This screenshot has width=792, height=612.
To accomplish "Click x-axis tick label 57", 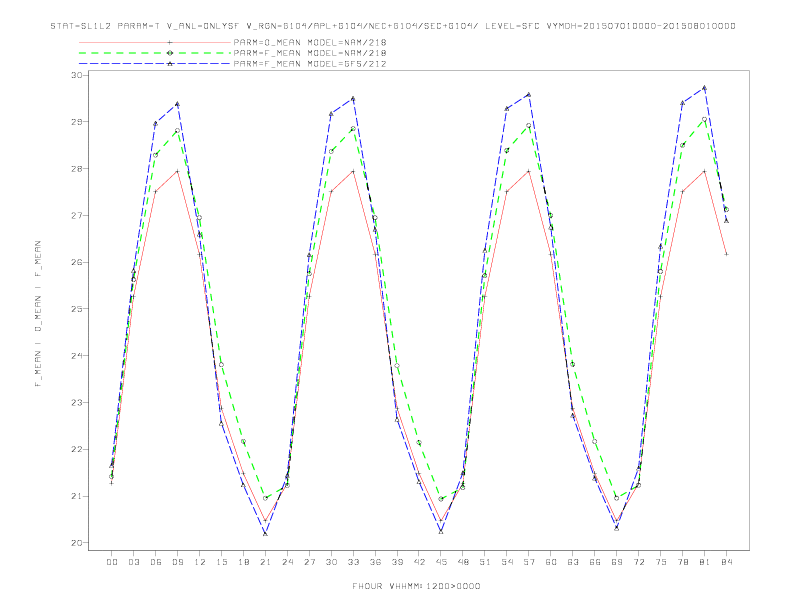I will point(529,562).
